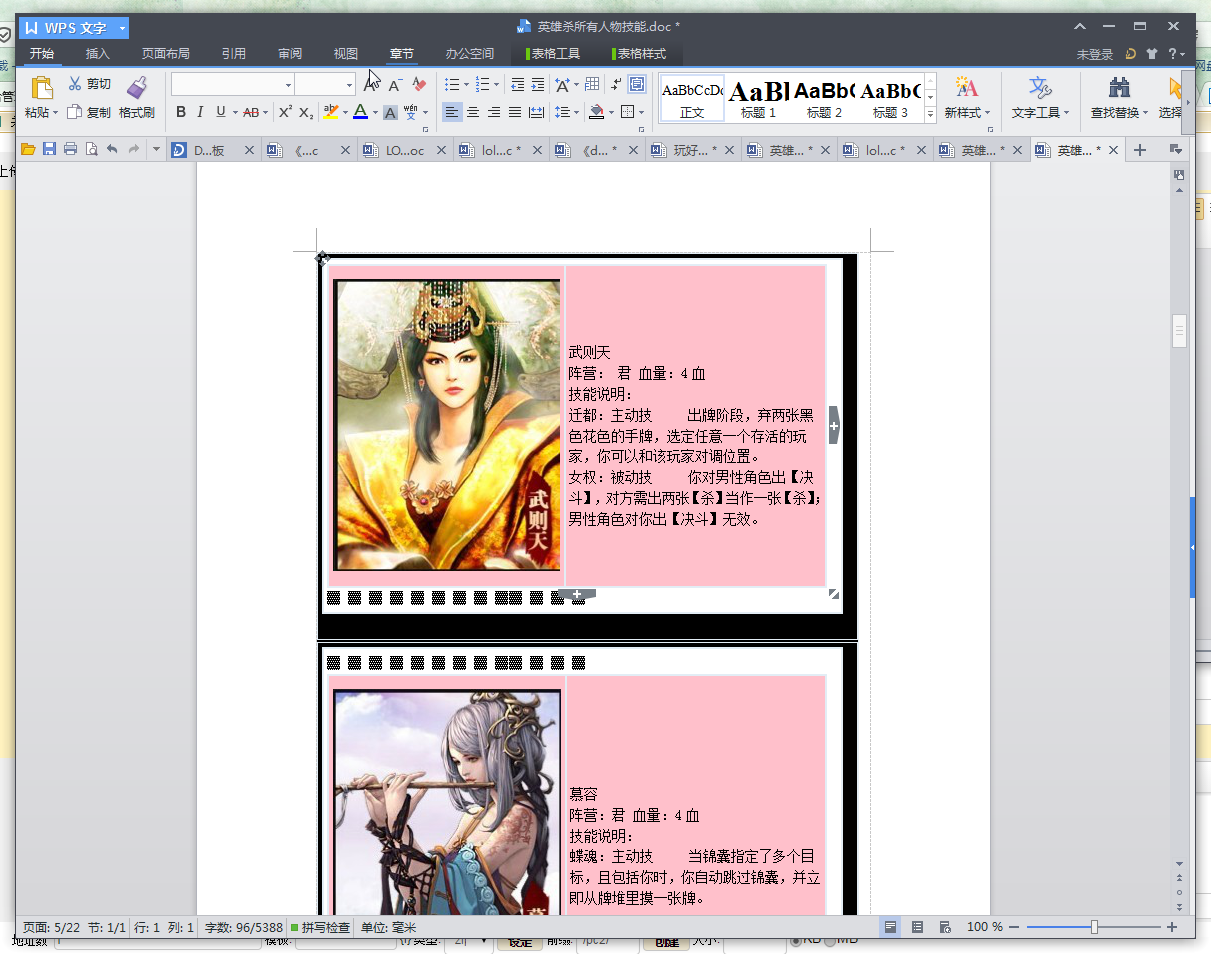Click the print preview icon

tap(91, 150)
